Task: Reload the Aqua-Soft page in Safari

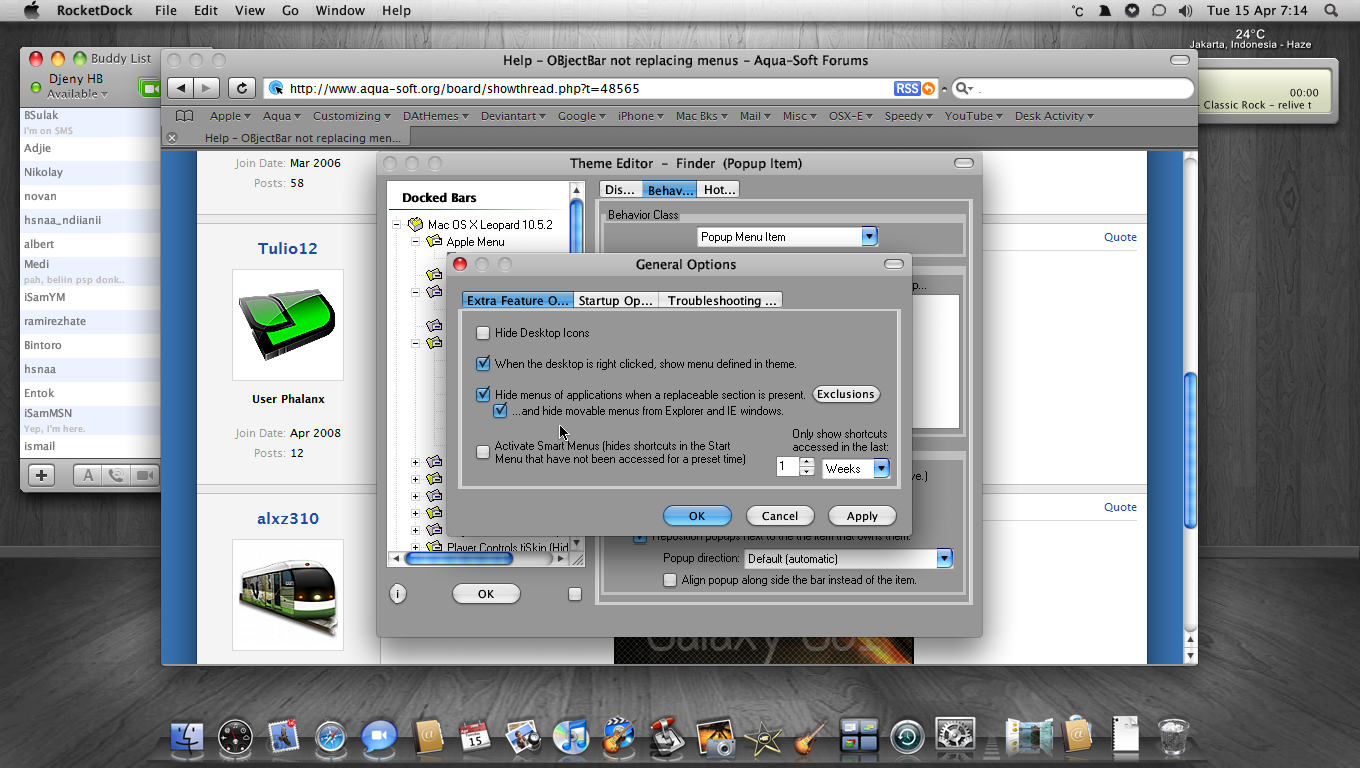Action: (241, 88)
